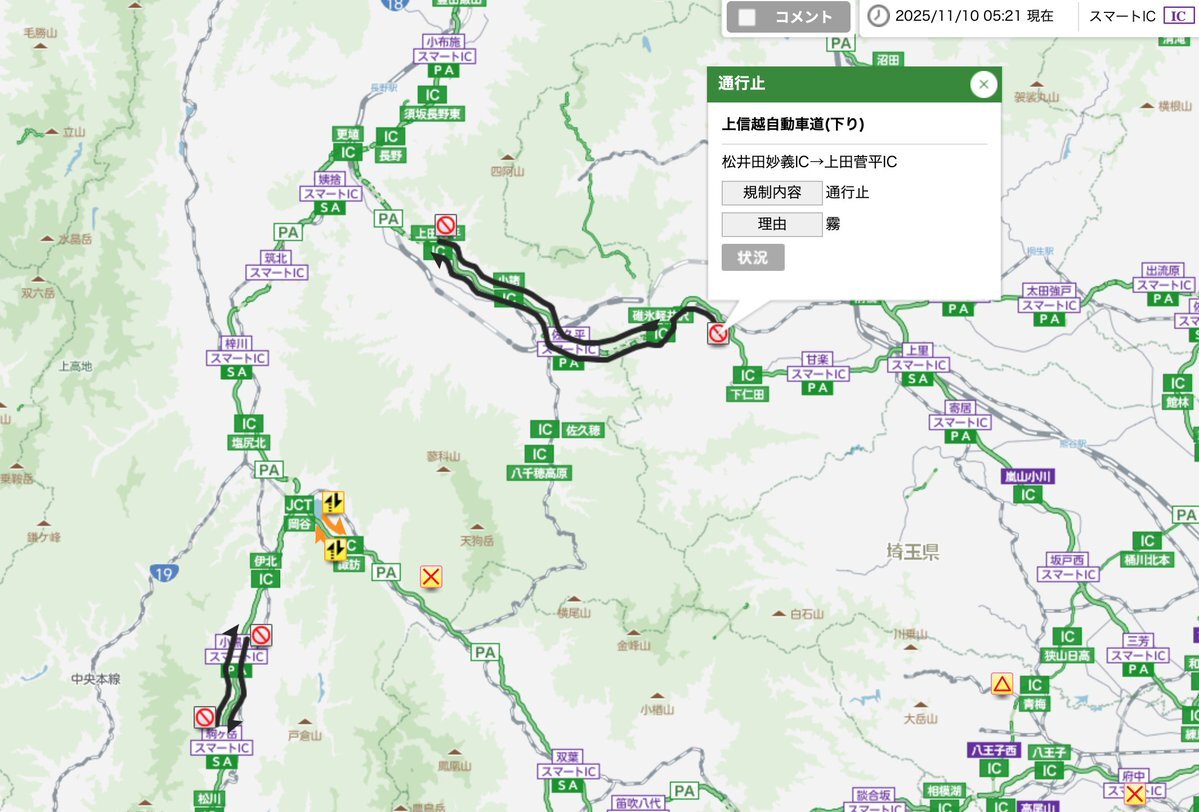Click the 理由 label button
1199x812 pixels.
pos(772,224)
